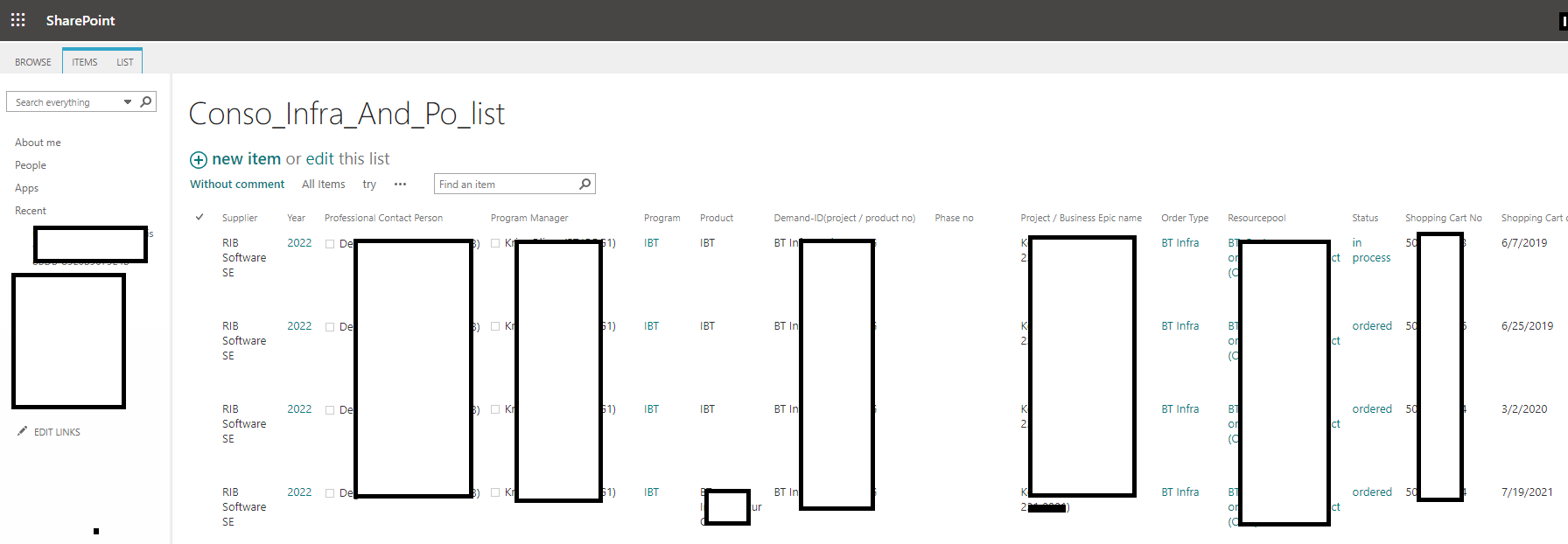1568x544 pixels.
Task: Click the magnifier in Find an item box
Action: [585, 184]
